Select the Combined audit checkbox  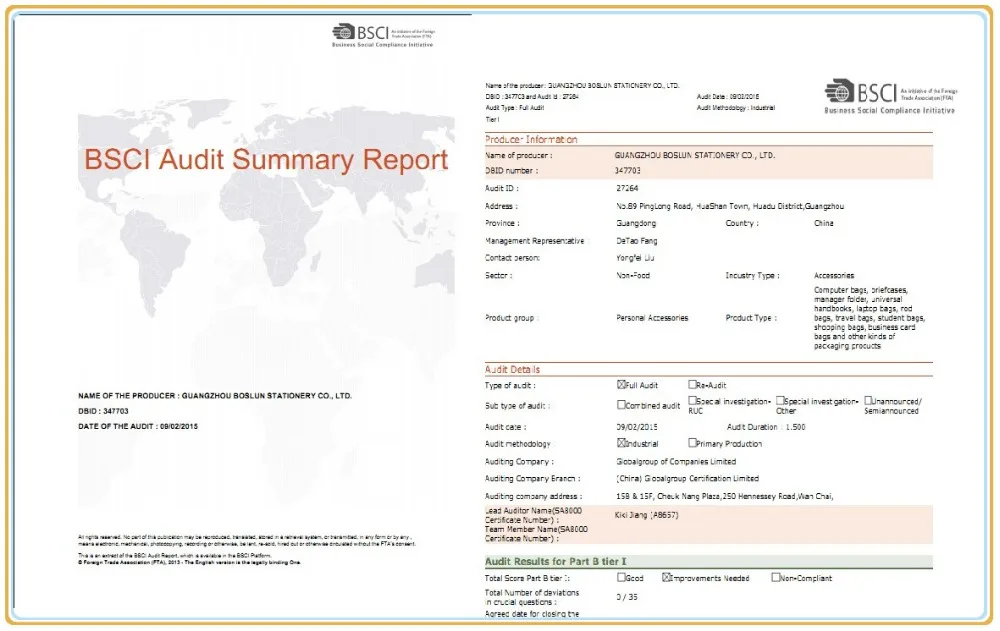622,405
